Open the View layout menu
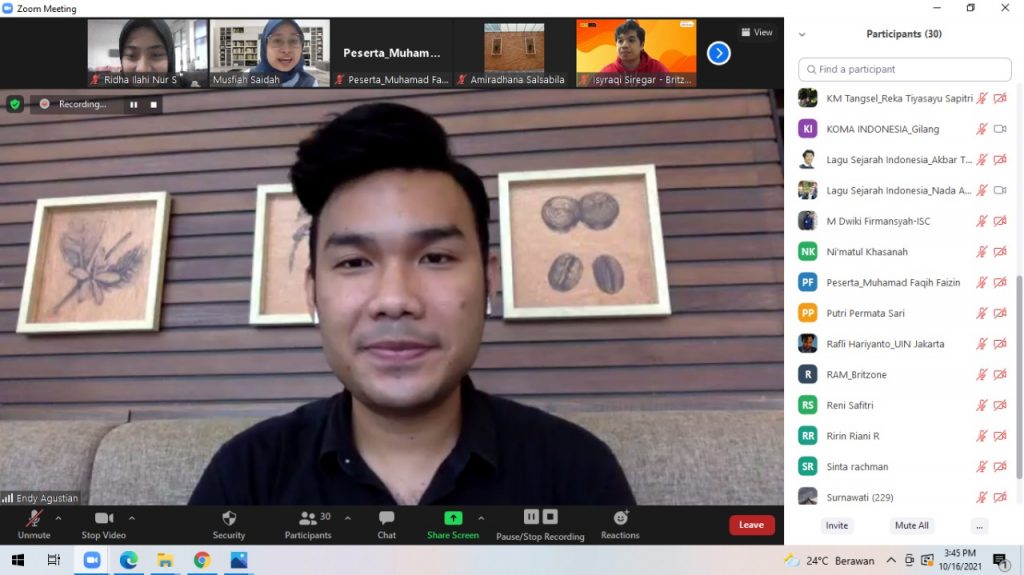 tap(757, 32)
